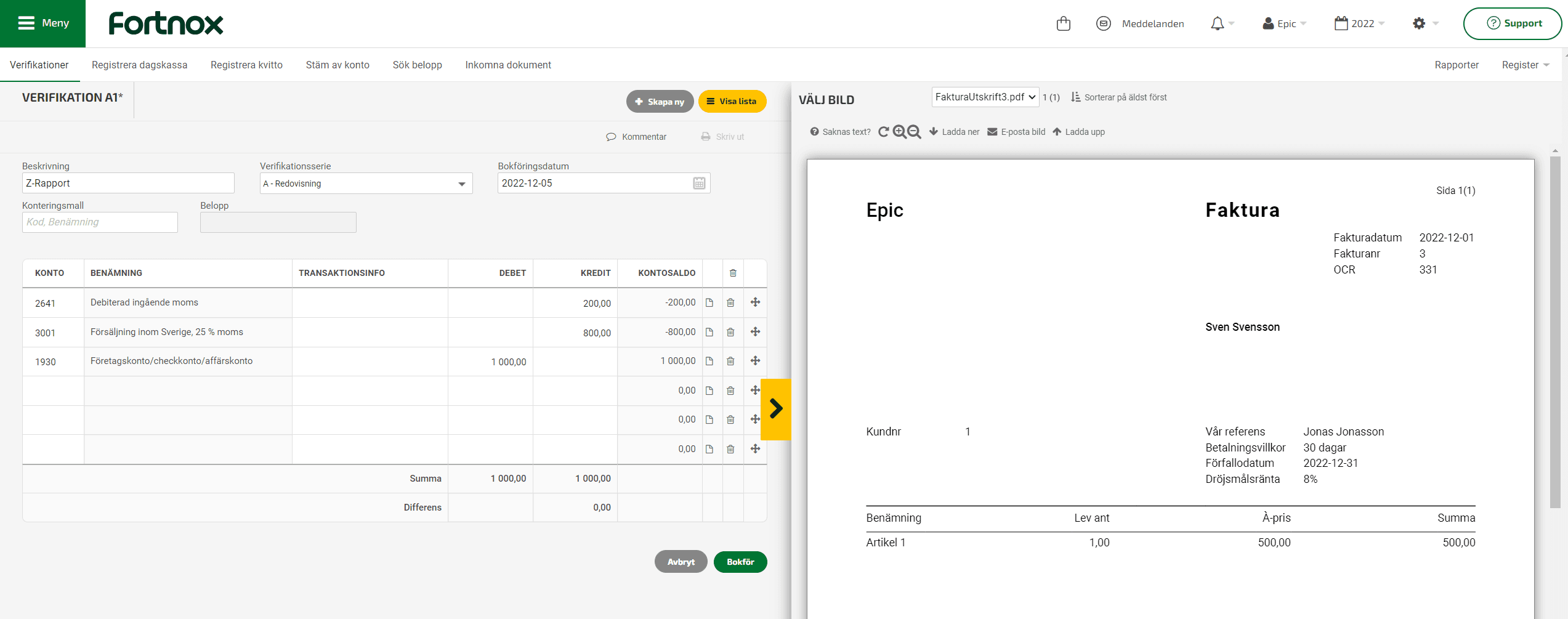The image size is (1568, 619).
Task: Zoom in on the invoice image
Action: pyautogui.click(x=899, y=132)
